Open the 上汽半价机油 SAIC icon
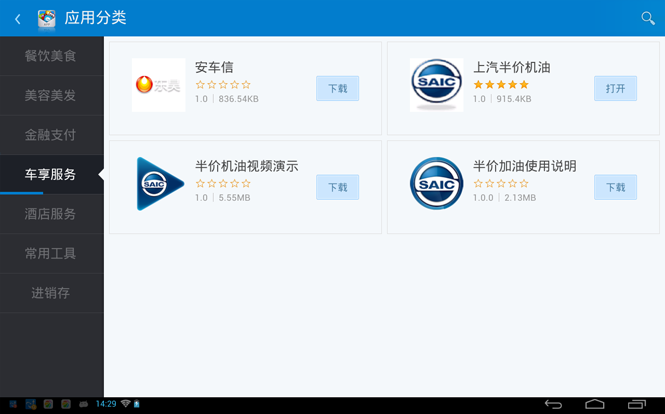 (436, 85)
